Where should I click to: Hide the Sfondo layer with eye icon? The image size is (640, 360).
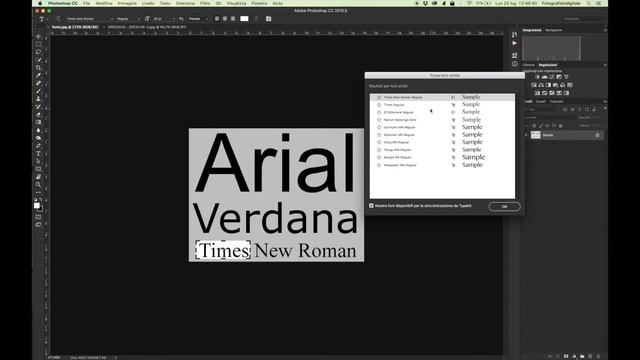[526, 135]
